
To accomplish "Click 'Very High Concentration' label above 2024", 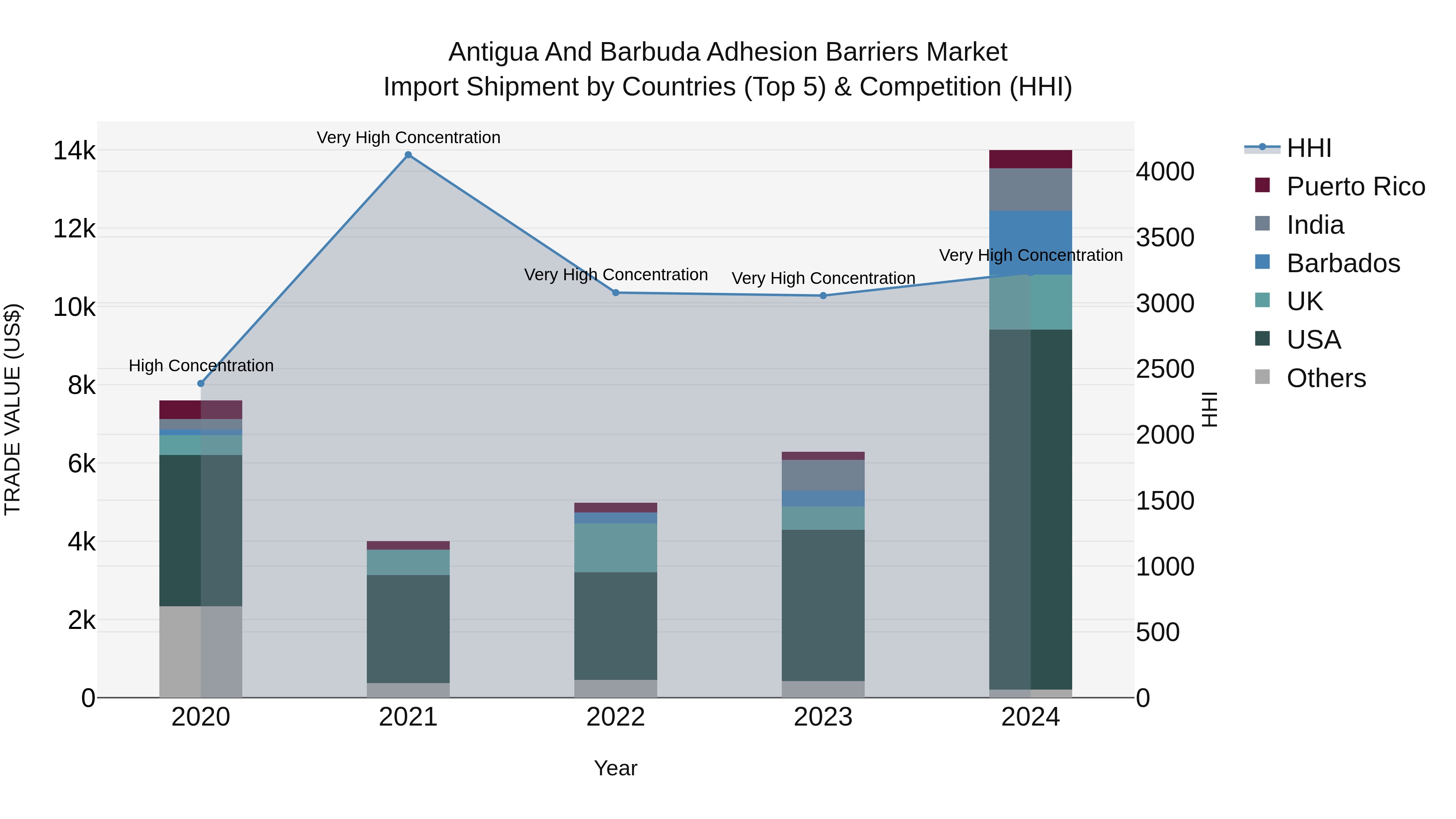I will pyautogui.click(x=1031, y=256).
